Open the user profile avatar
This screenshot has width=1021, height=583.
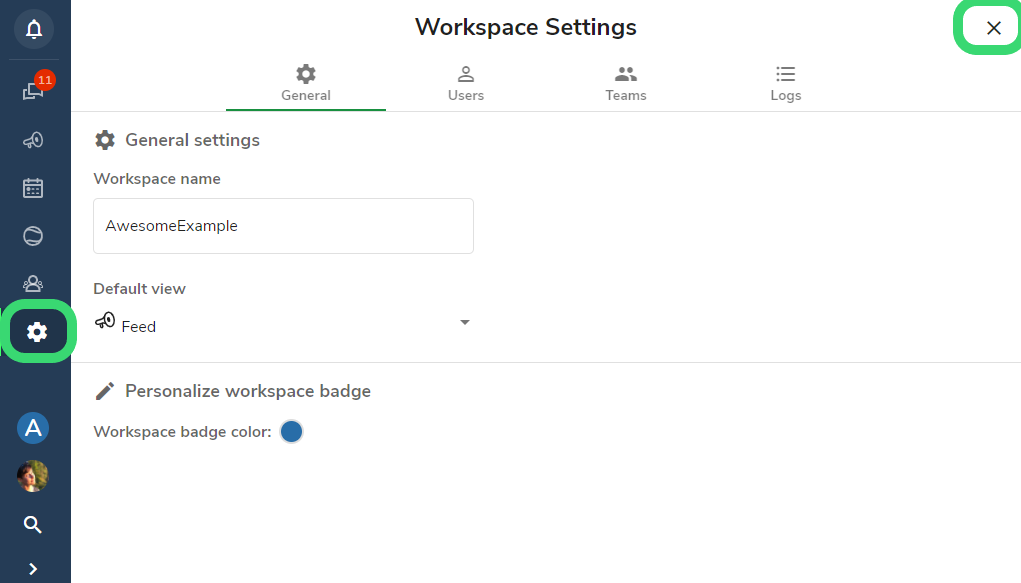pos(33,476)
